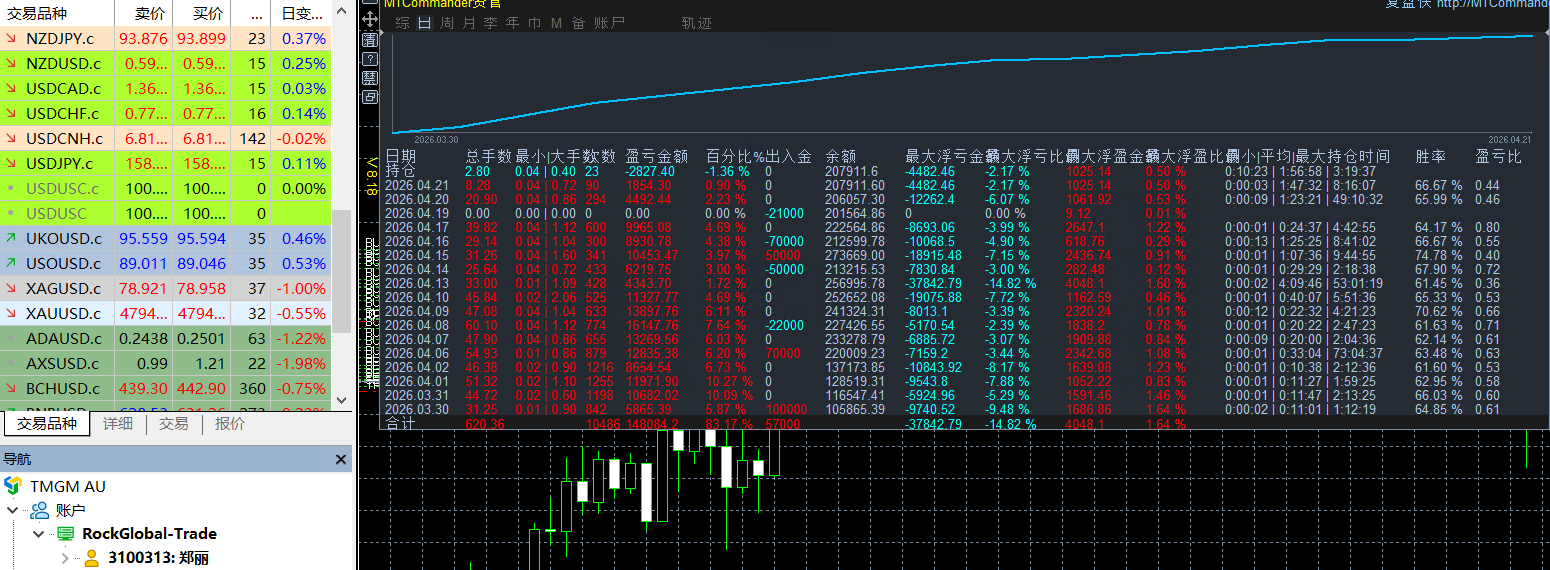Click the 胜率 column header
The height and width of the screenshot is (570, 1550).
[1430, 157]
